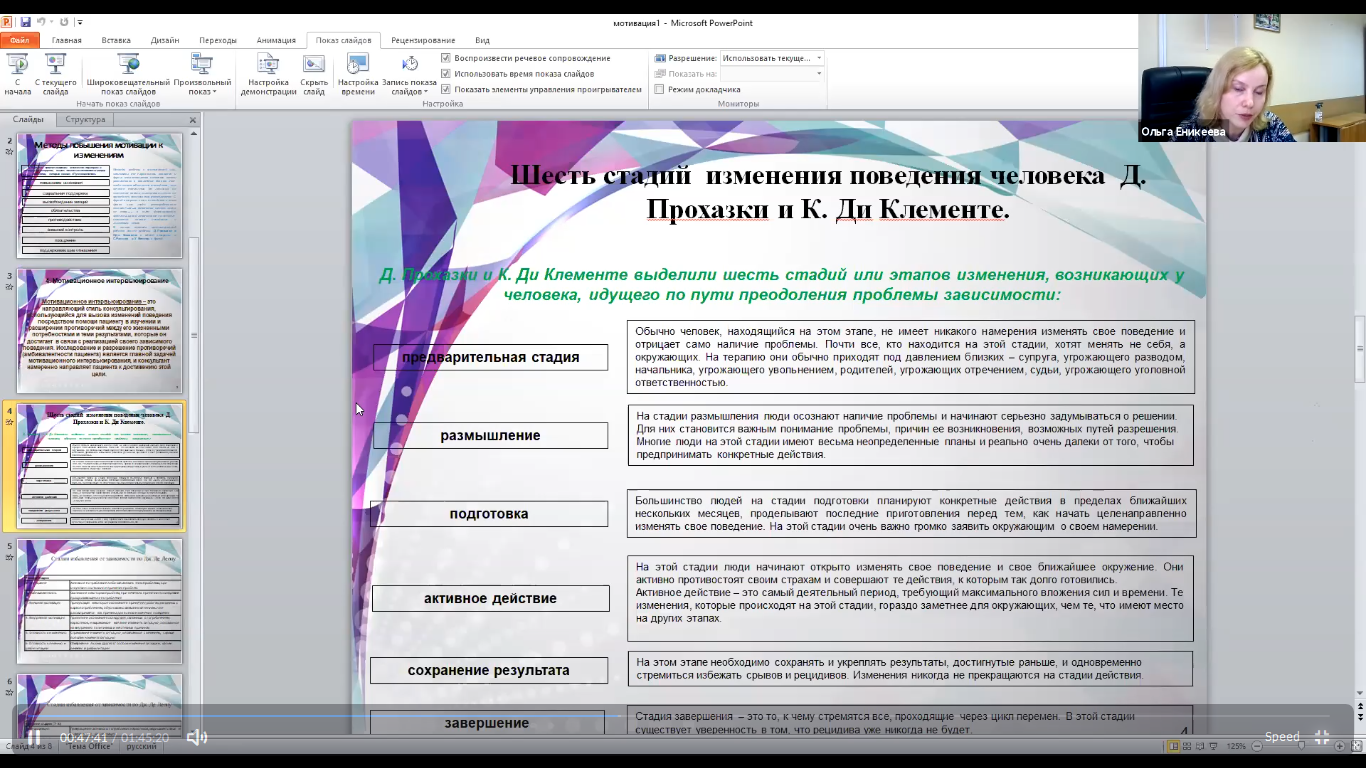Select slide 4 thumbnail Шесть стадий
Image resolution: width=1366 pixels, height=768 pixels.
click(100, 467)
